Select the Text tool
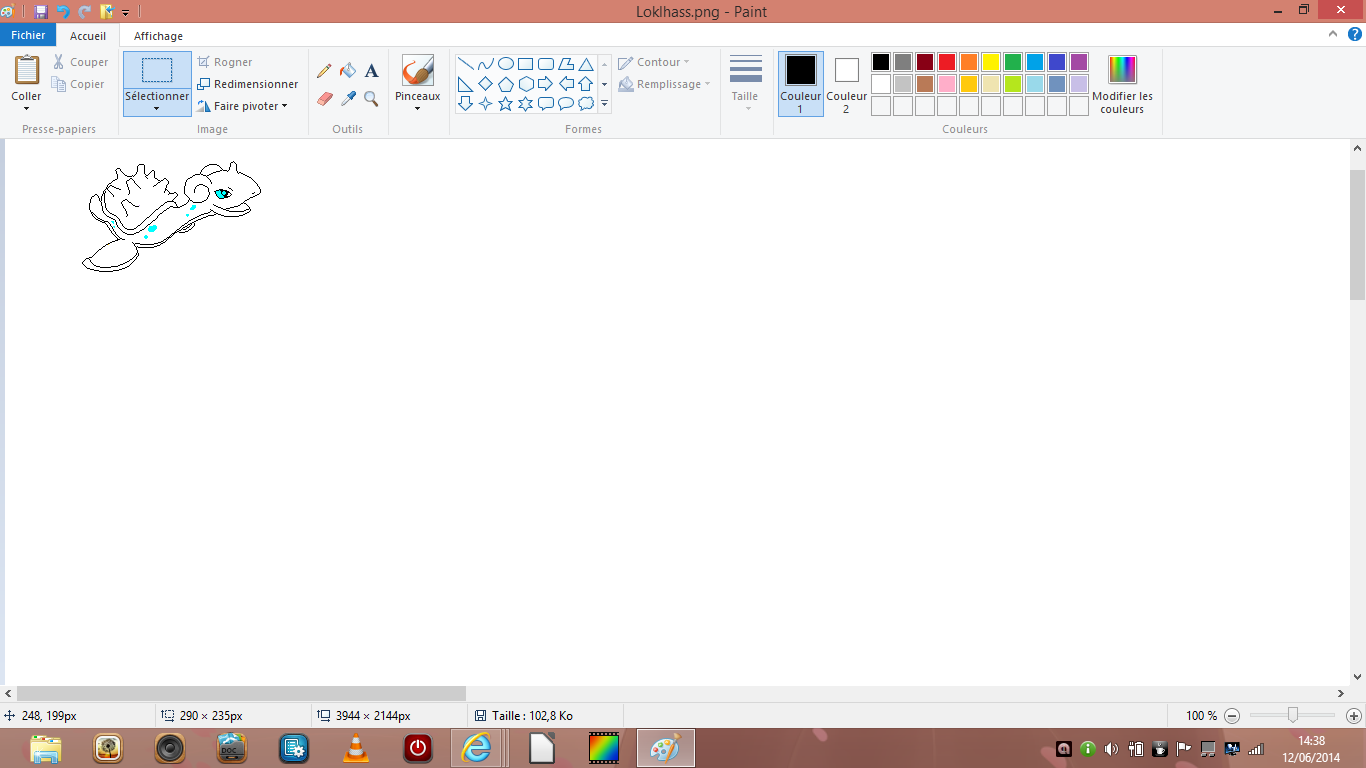 tap(371, 71)
